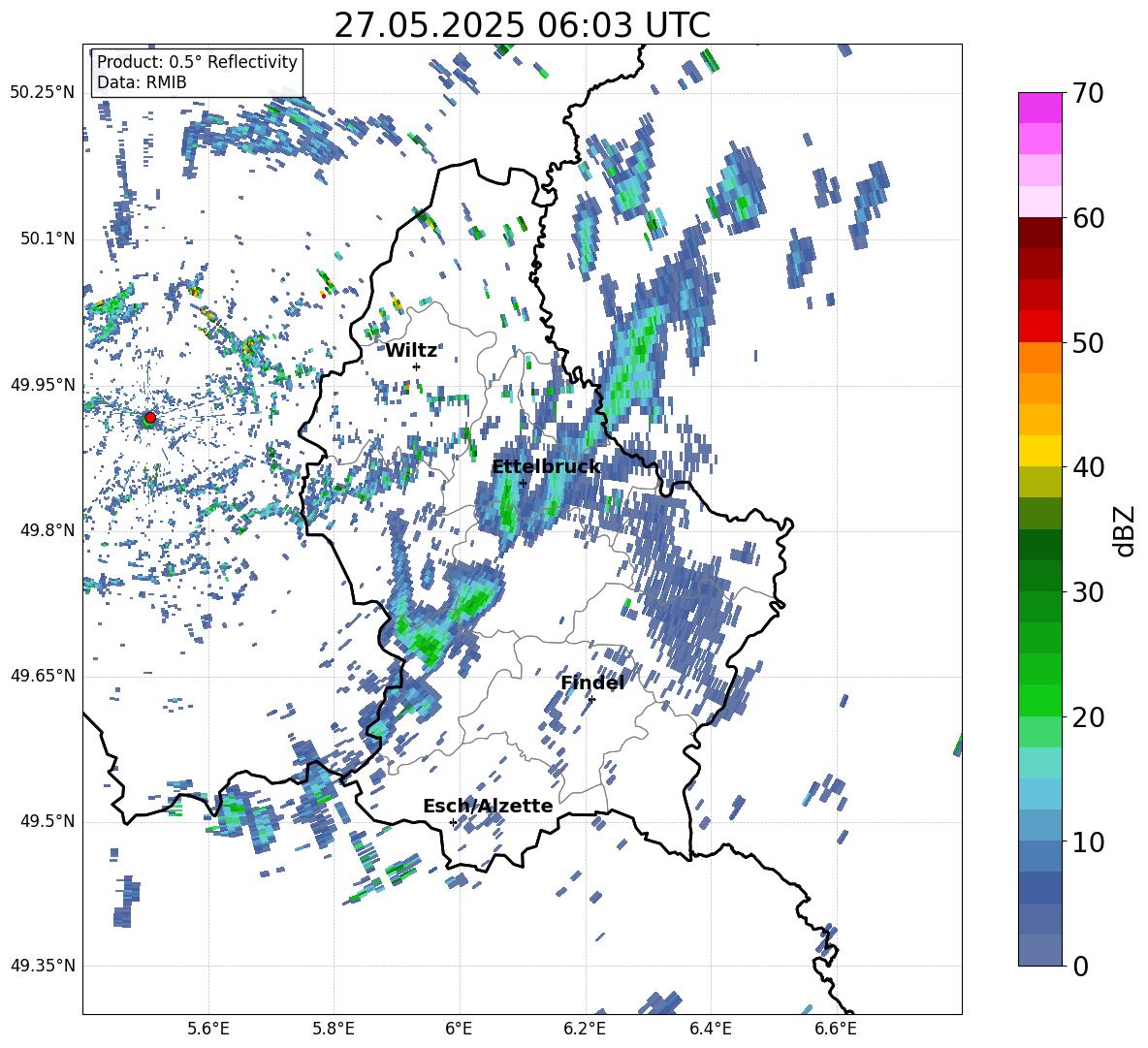This screenshot has width=1148, height=1048.
Task: Click the title text 27.05.2025 06:03 UTC
Action: pyautogui.click(x=522, y=25)
